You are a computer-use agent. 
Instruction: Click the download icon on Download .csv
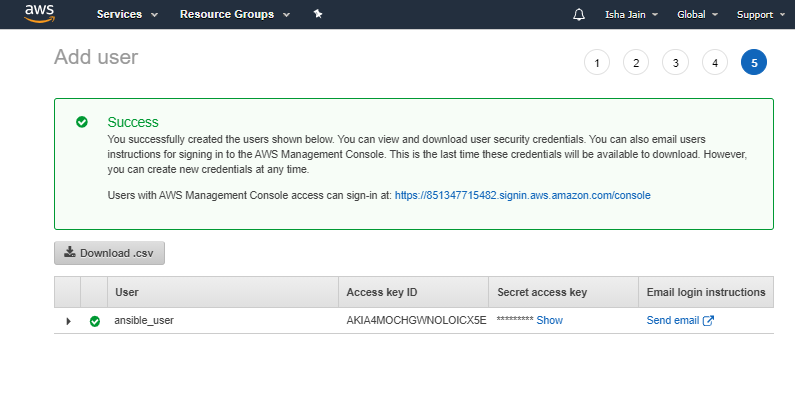tap(70, 252)
